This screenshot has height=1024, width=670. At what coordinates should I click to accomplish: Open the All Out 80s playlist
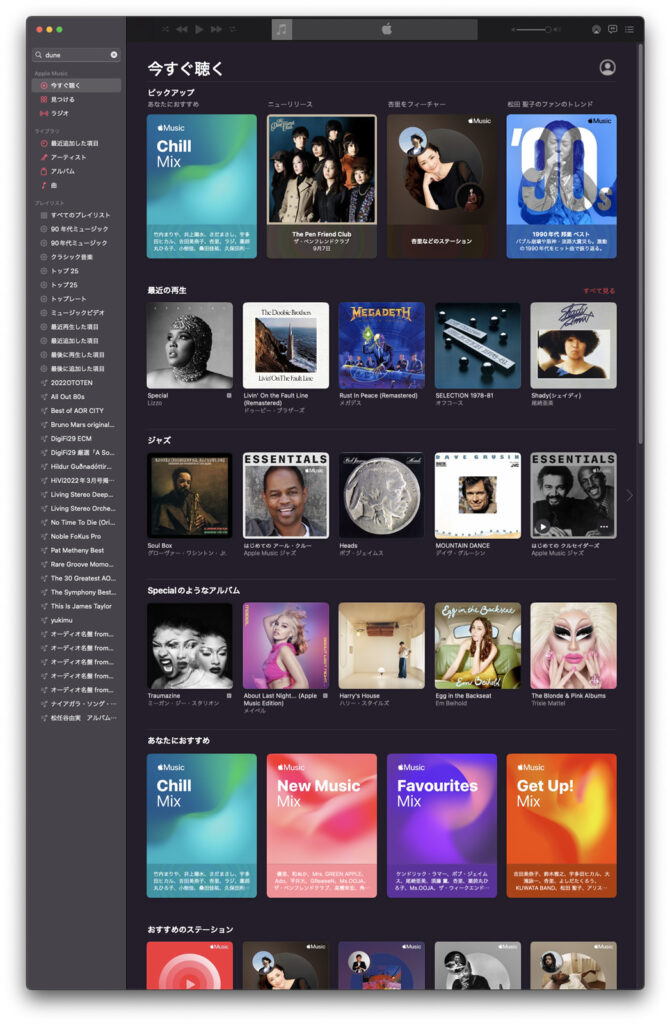point(76,396)
